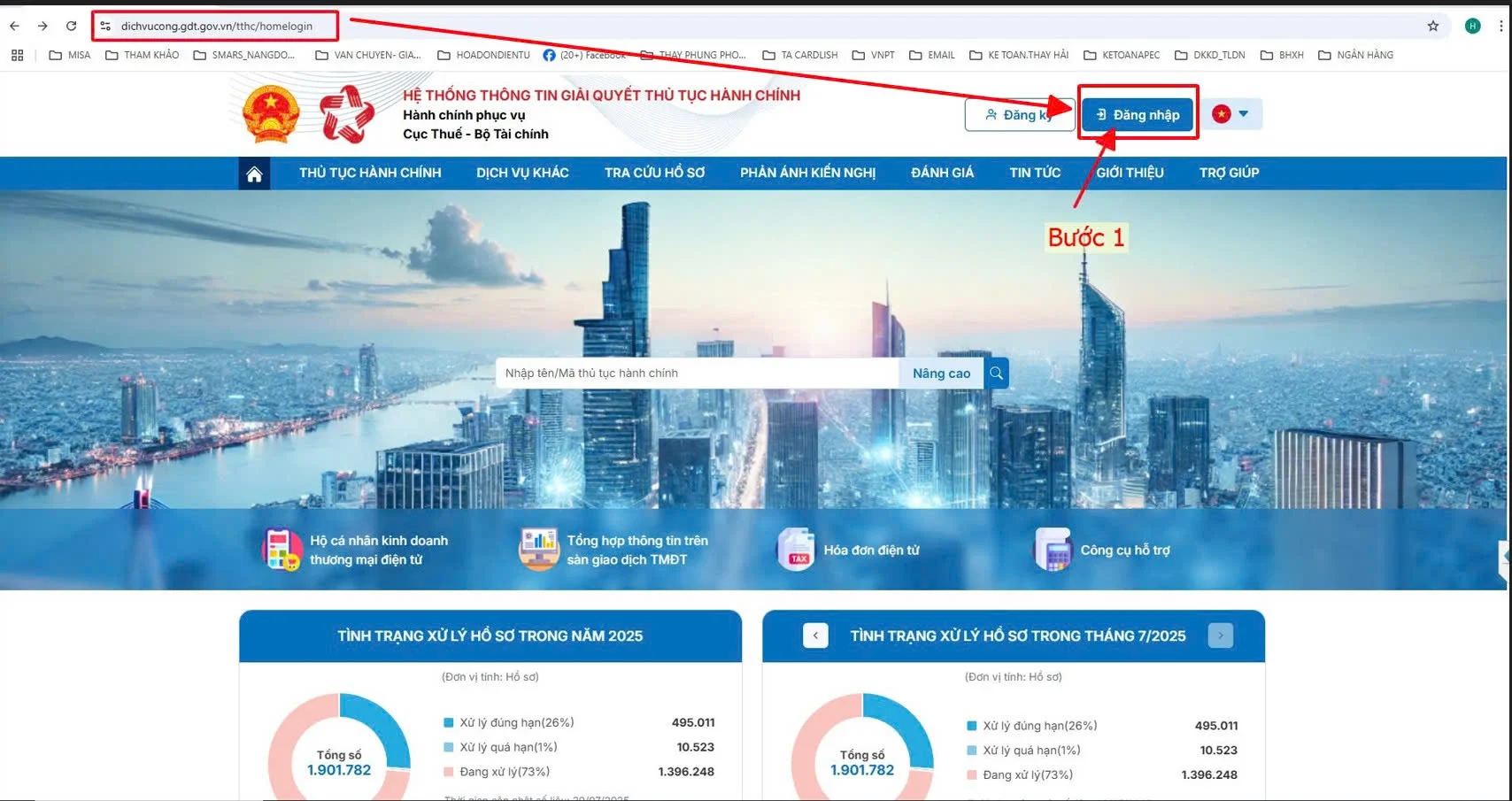Open the EMAIL bookmarks folder
Image resolution: width=1512 pixels, height=801 pixels.
click(932, 55)
